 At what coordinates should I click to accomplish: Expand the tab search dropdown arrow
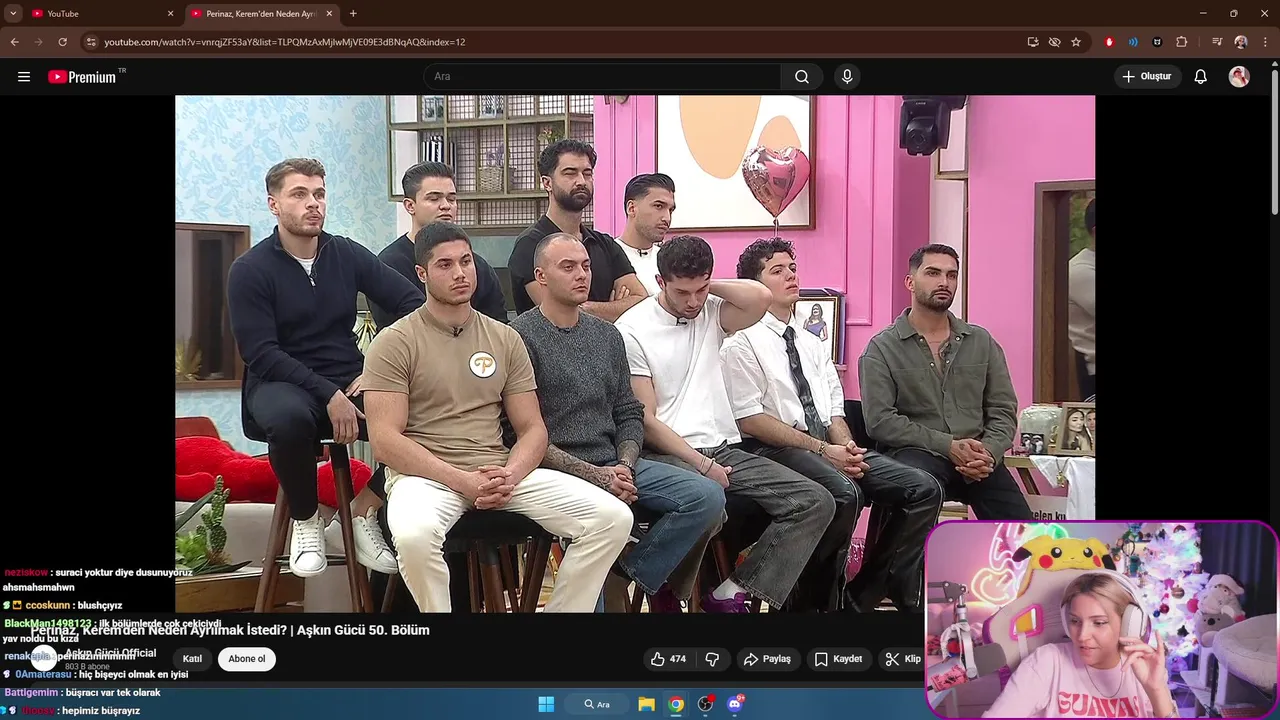(13, 14)
